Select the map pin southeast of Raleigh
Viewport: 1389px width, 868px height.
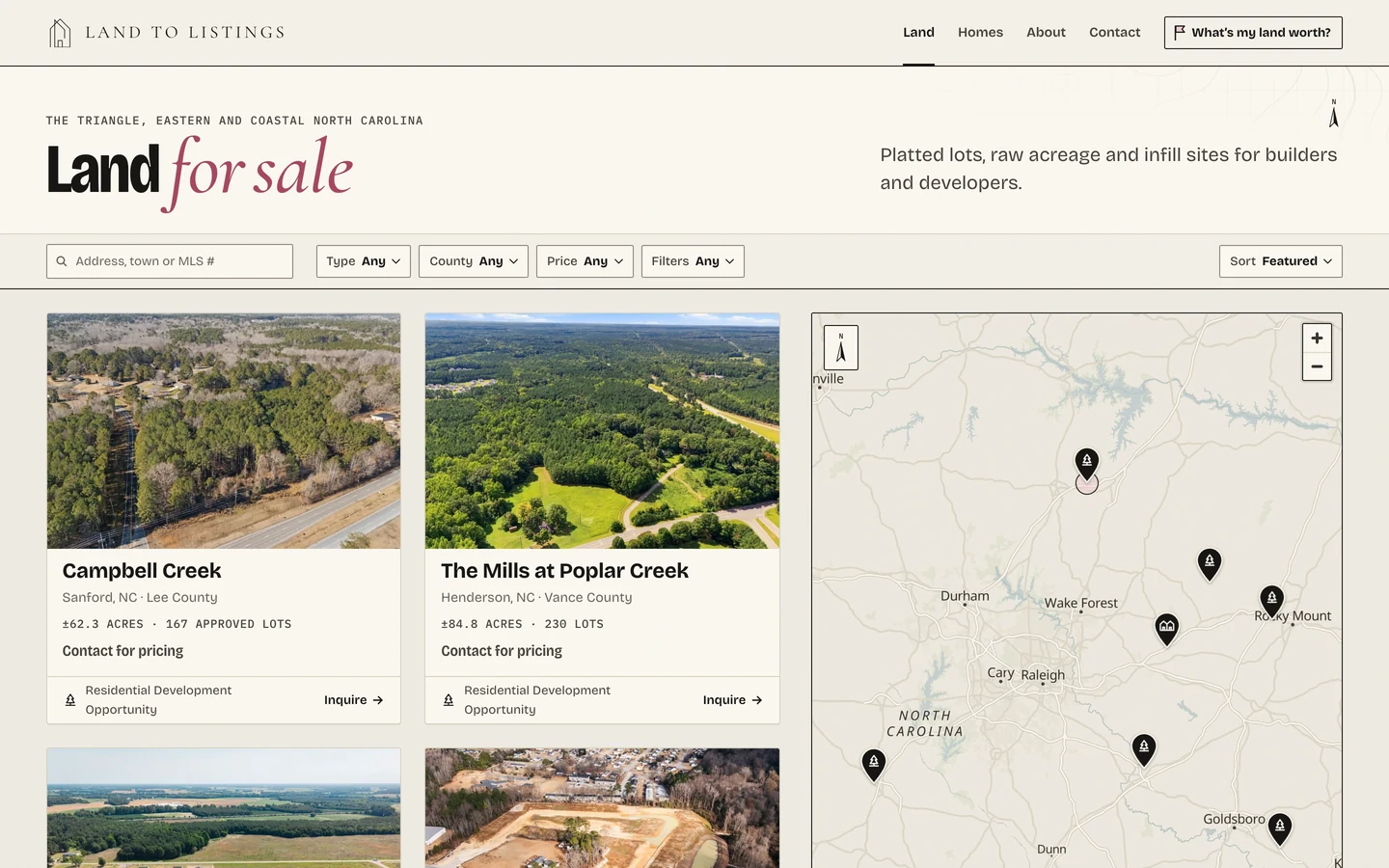tap(1144, 748)
